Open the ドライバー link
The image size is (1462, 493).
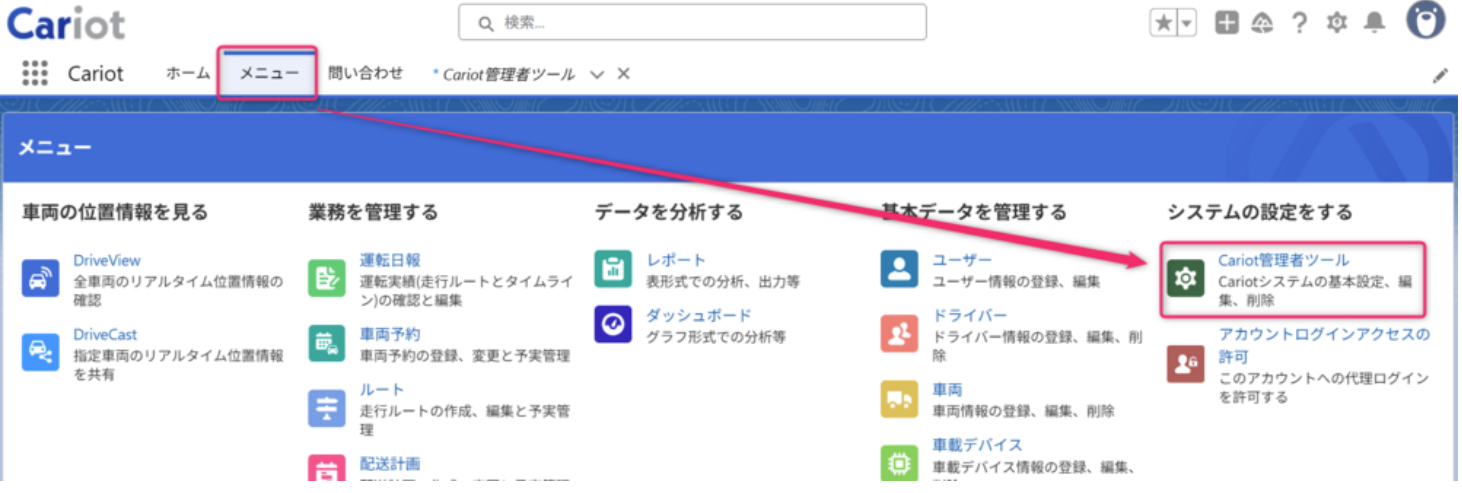pyautogui.click(x=969, y=315)
